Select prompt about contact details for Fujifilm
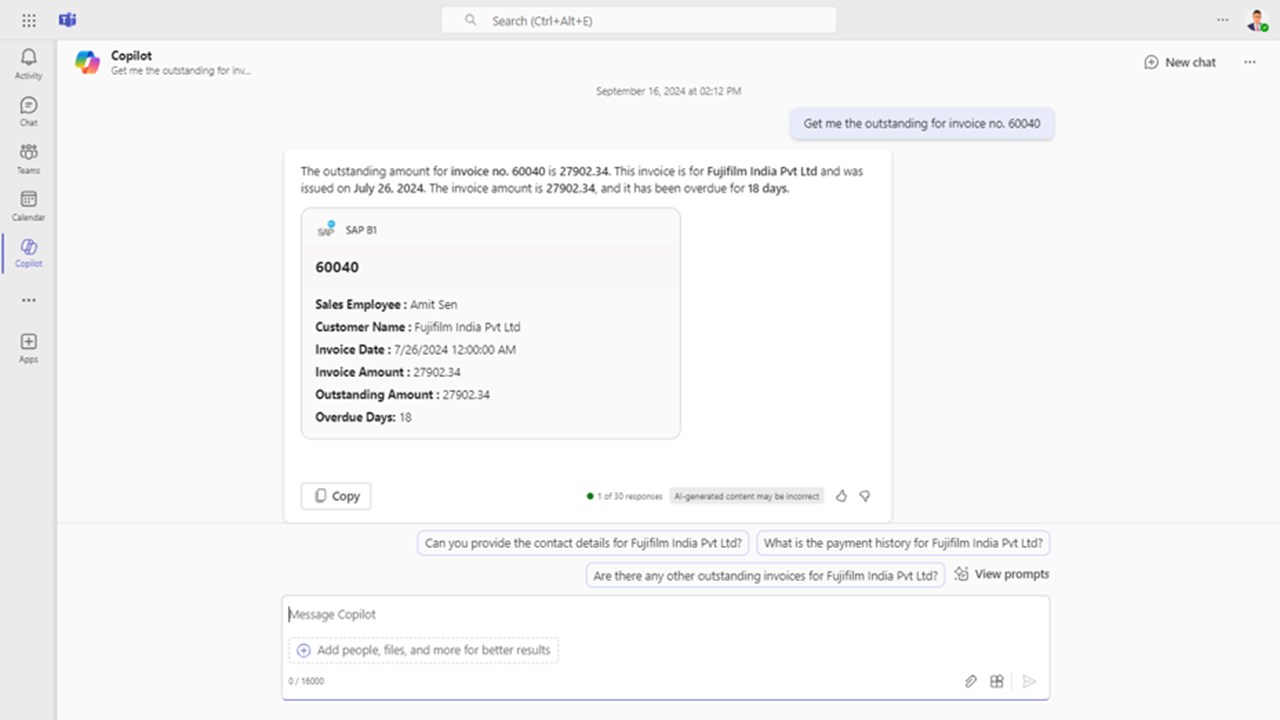 tap(583, 543)
